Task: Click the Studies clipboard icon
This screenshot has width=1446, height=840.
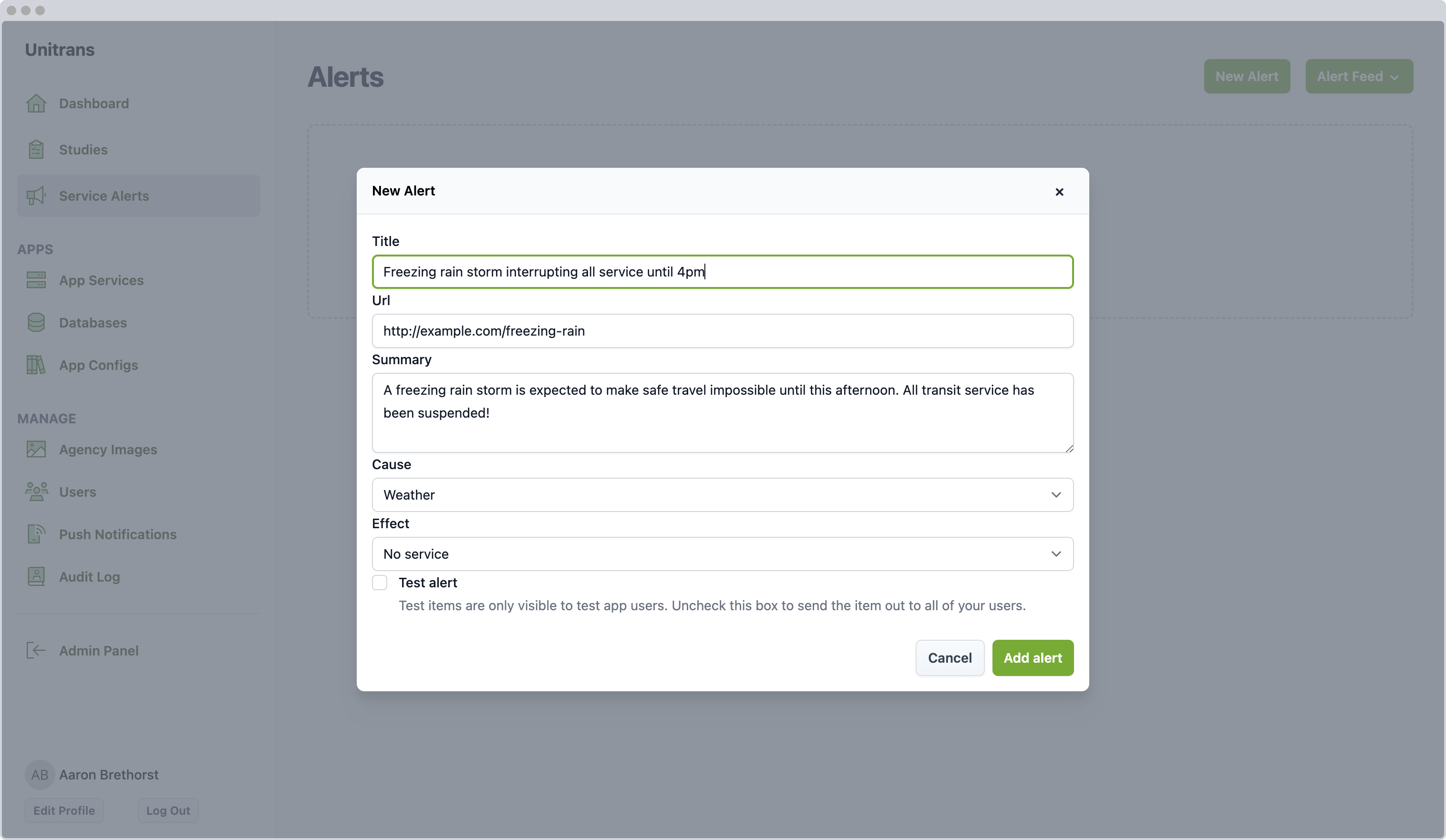Action: (x=36, y=150)
